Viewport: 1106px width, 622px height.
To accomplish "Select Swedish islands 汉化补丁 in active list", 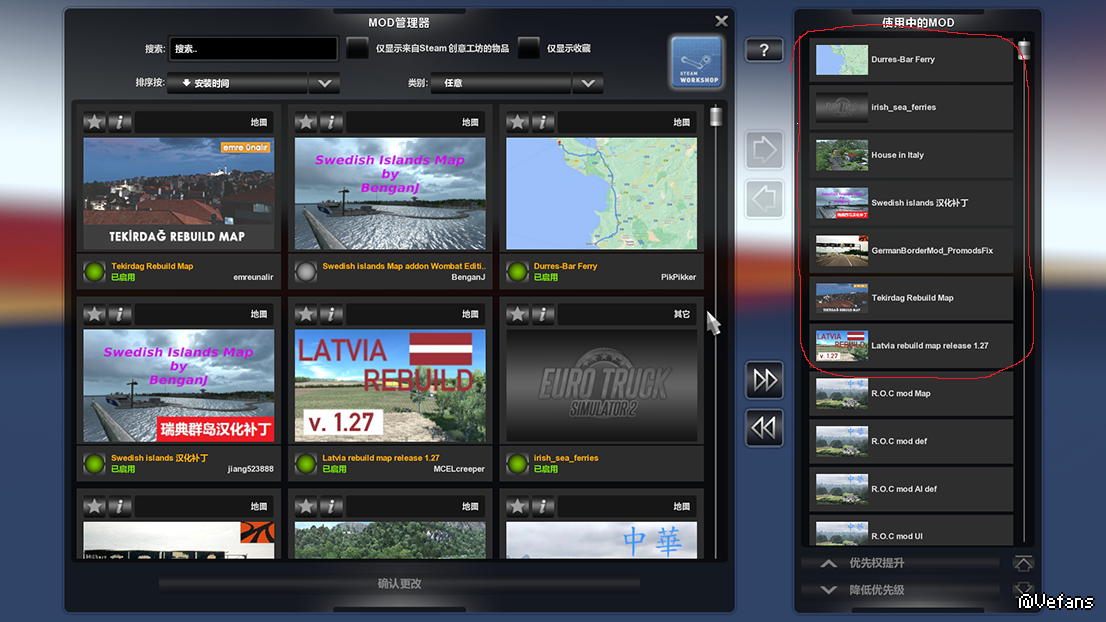I will (911, 202).
